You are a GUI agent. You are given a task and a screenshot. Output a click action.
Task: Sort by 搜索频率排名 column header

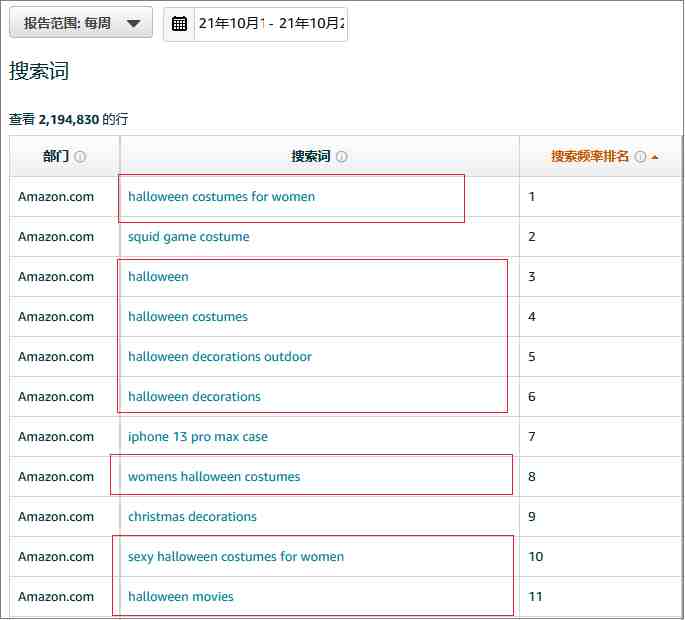pyautogui.click(x=590, y=156)
